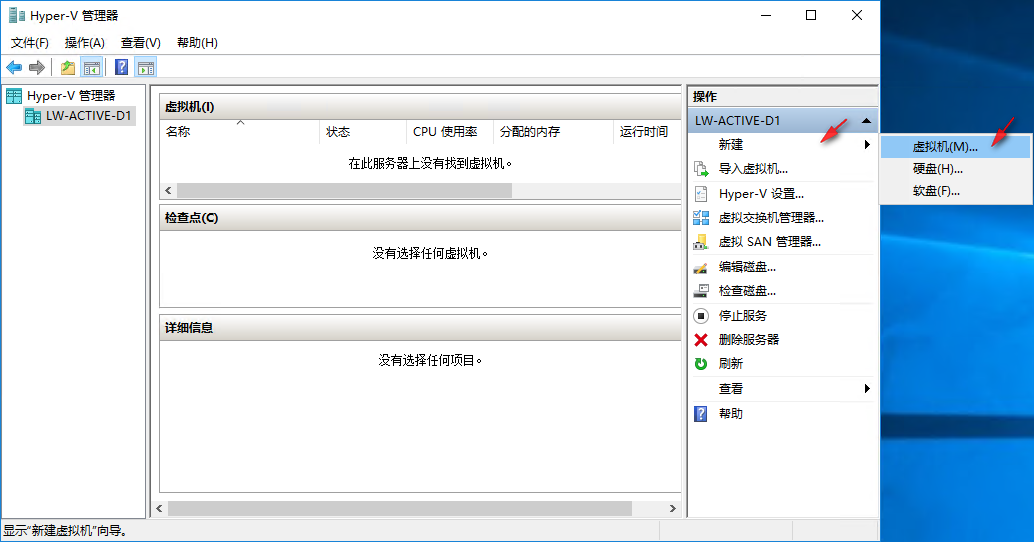Click the Import Virtual Machine icon

click(x=701, y=169)
